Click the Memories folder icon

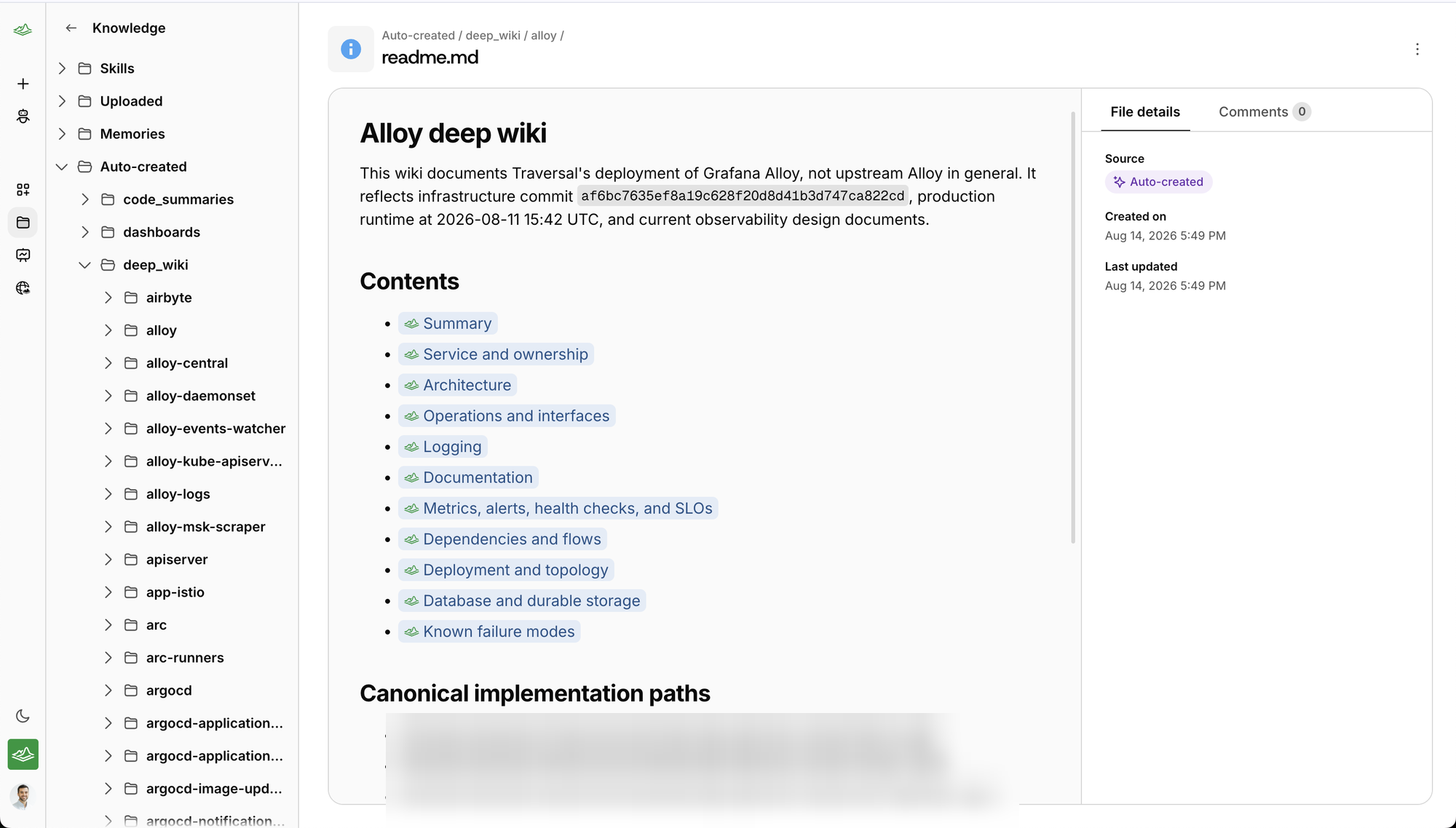pos(85,134)
